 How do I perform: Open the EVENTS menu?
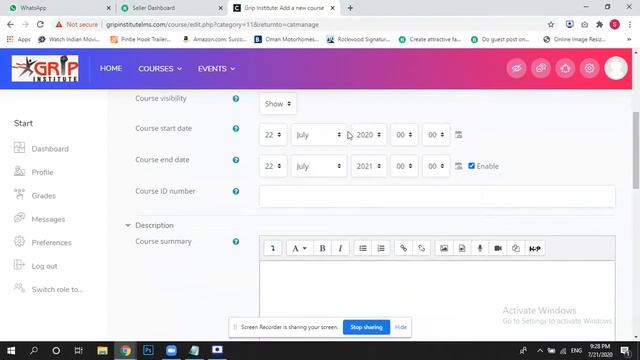pos(216,69)
